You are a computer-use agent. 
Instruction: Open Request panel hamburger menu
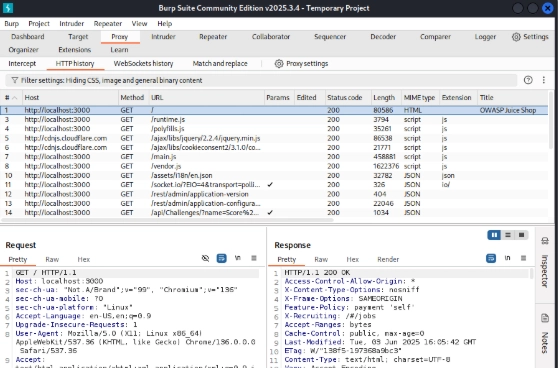point(254,258)
